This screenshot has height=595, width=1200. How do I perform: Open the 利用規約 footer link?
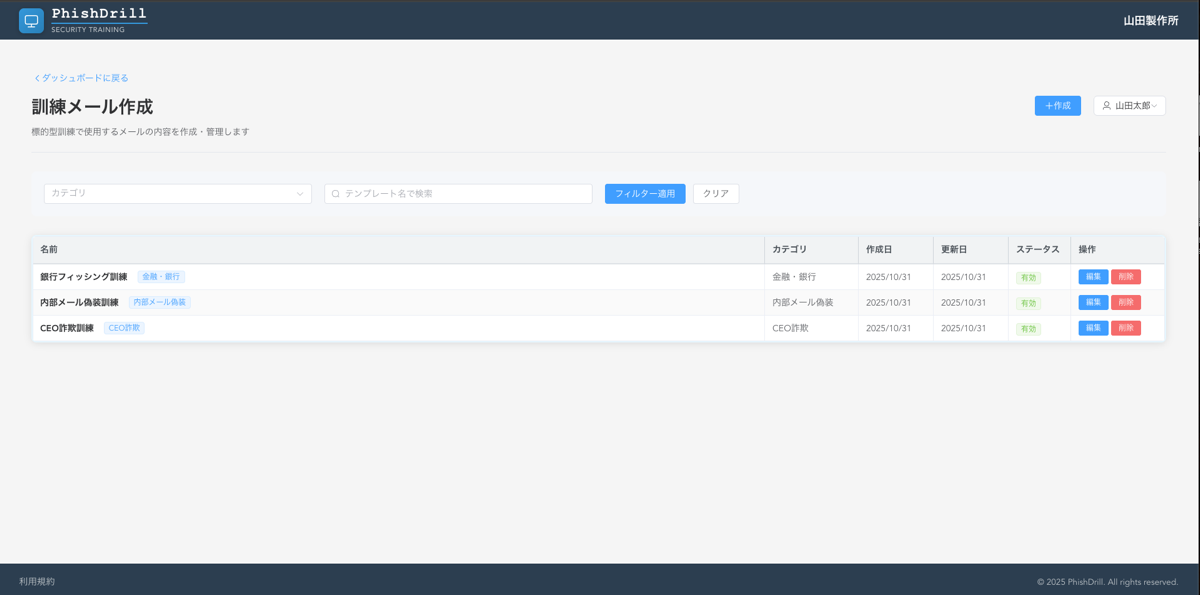tap(37, 582)
